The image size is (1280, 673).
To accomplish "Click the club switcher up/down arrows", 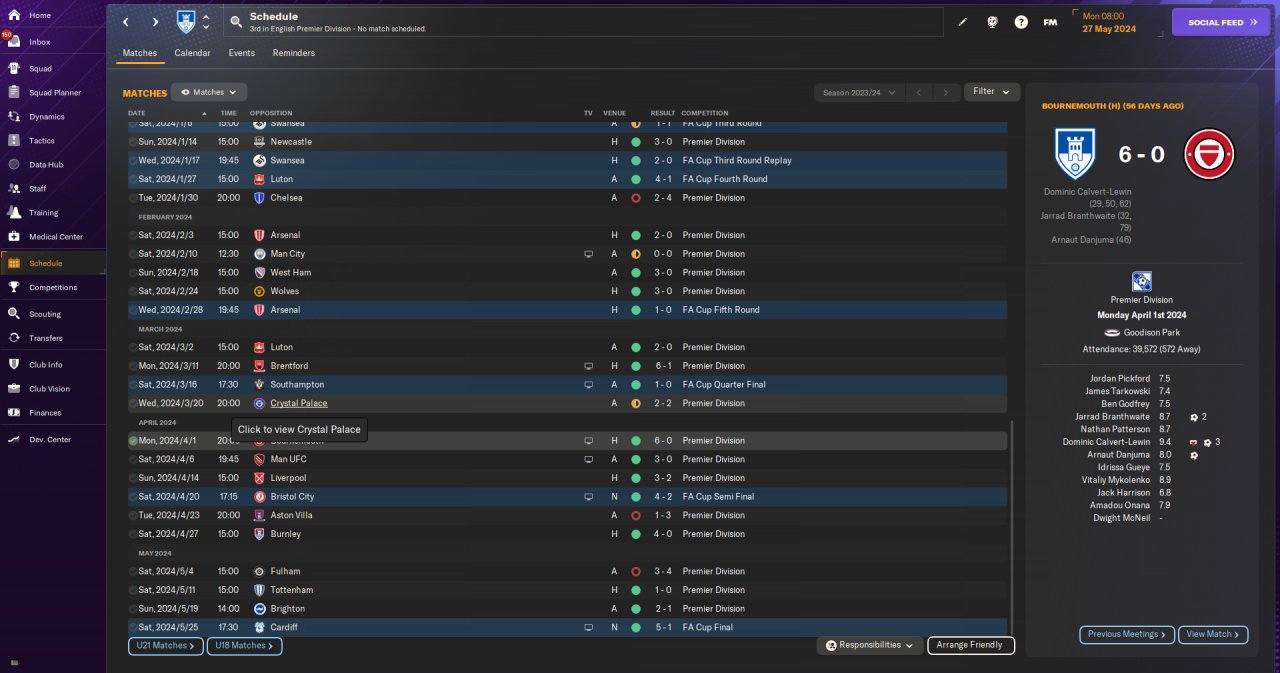I will [x=206, y=22].
